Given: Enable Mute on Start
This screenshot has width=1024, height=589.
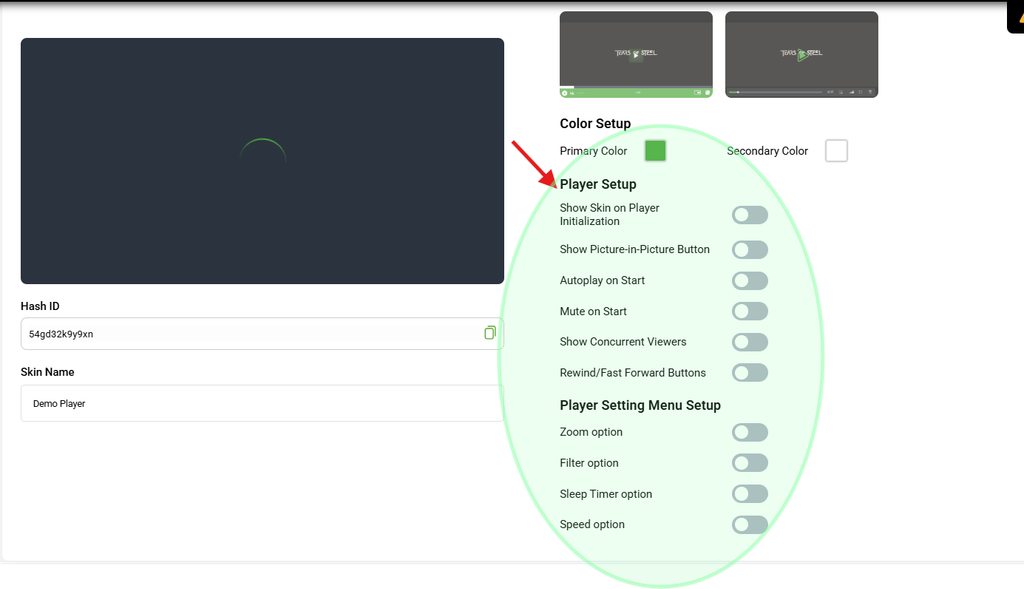Looking at the screenshot, I should [x=750, y=311].
